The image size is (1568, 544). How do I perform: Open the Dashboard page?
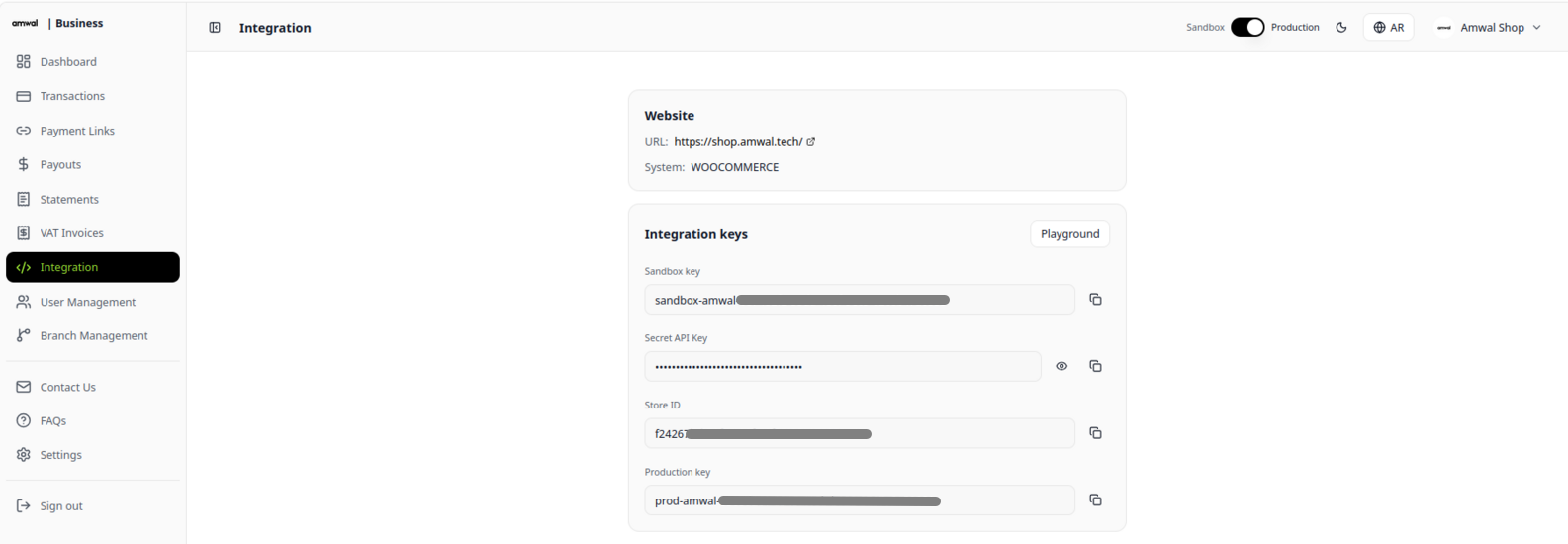coord(93,61)
